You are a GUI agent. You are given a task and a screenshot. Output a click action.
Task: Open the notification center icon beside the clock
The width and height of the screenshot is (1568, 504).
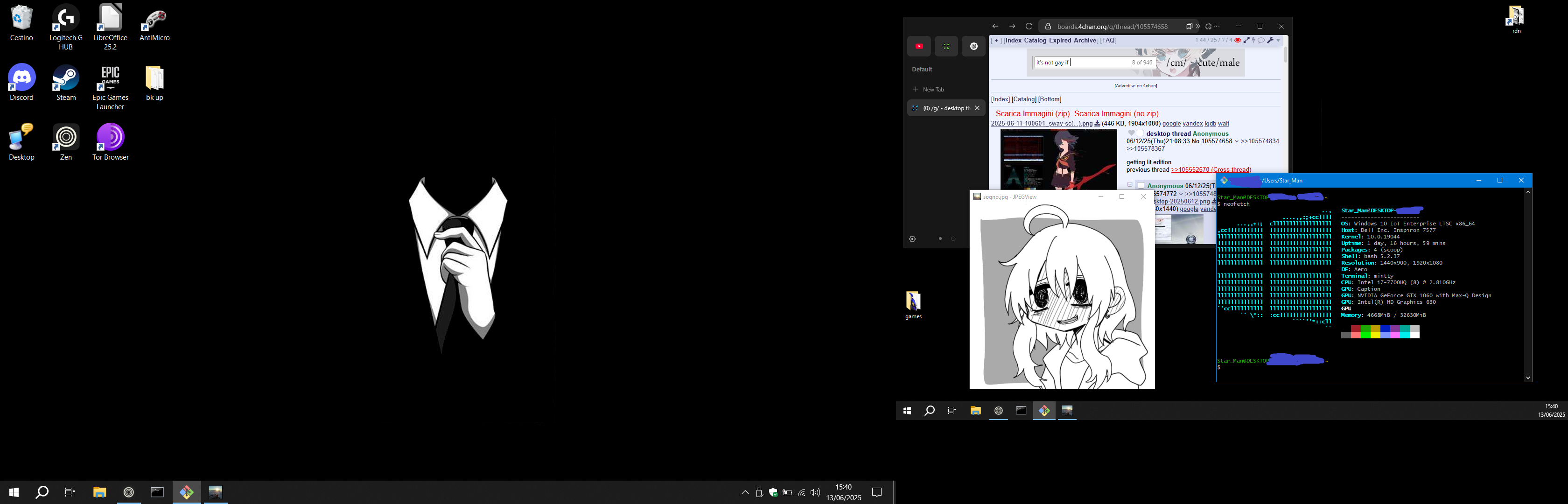click(x=877, y=492)
